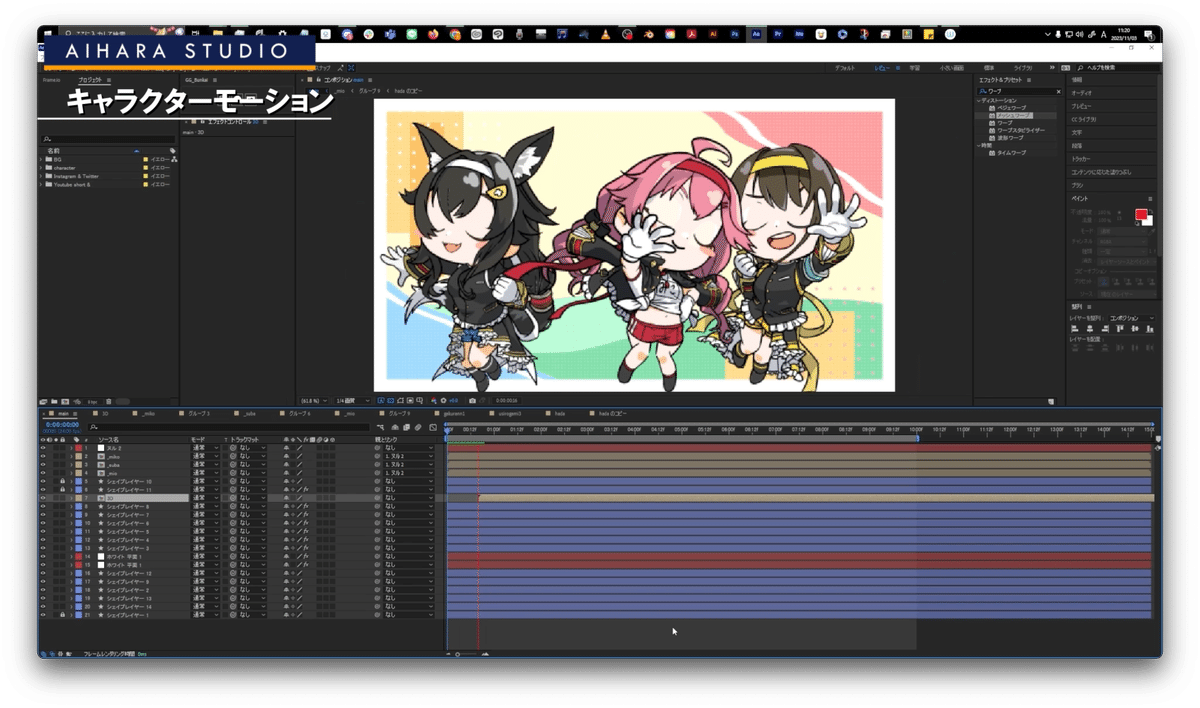Open Premiere Pro icon in the taskbar
This screenshot has width=1200, height=708.
(778, 34)
